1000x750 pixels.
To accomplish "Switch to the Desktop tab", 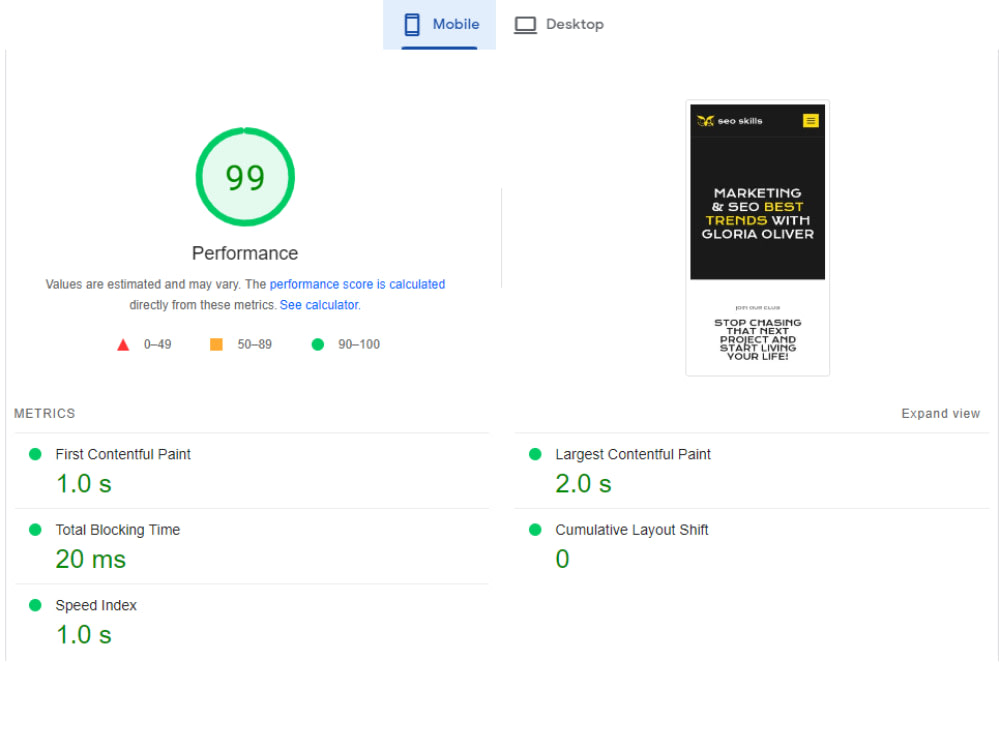I will 559,24.
